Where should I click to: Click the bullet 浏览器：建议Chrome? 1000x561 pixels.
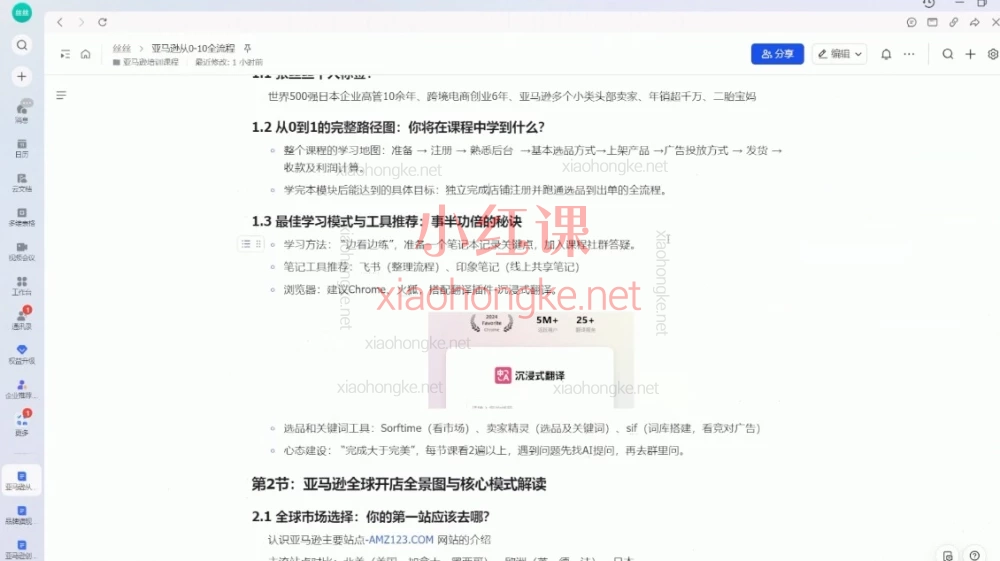point(420,289)
